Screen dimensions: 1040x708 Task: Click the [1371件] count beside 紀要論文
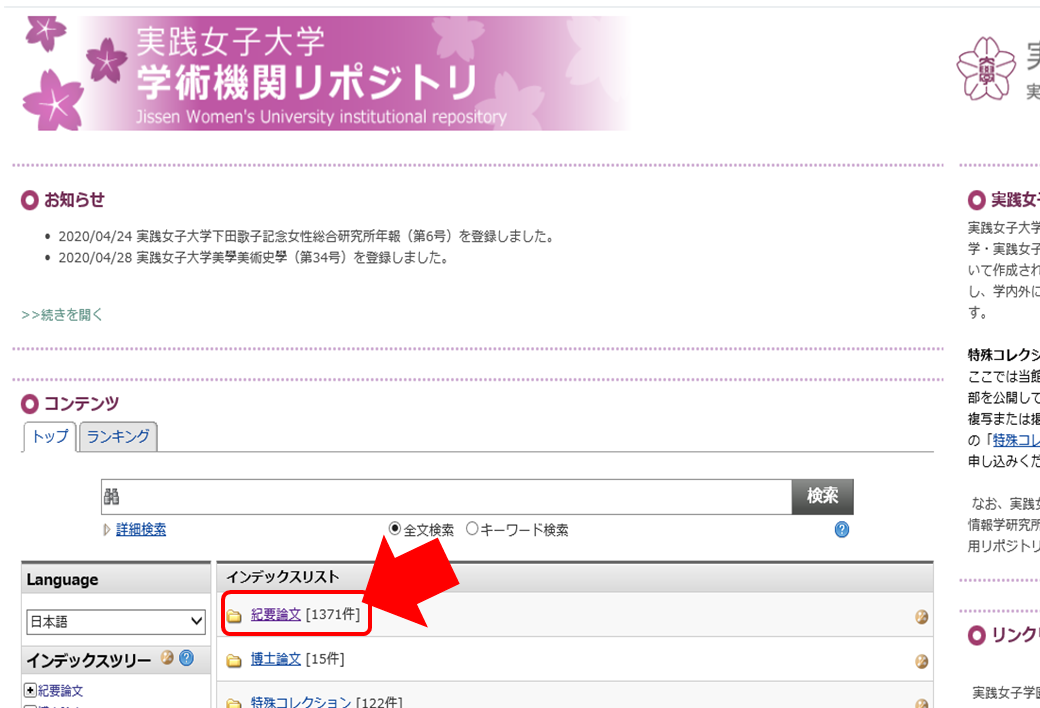(x=333, y=614)
